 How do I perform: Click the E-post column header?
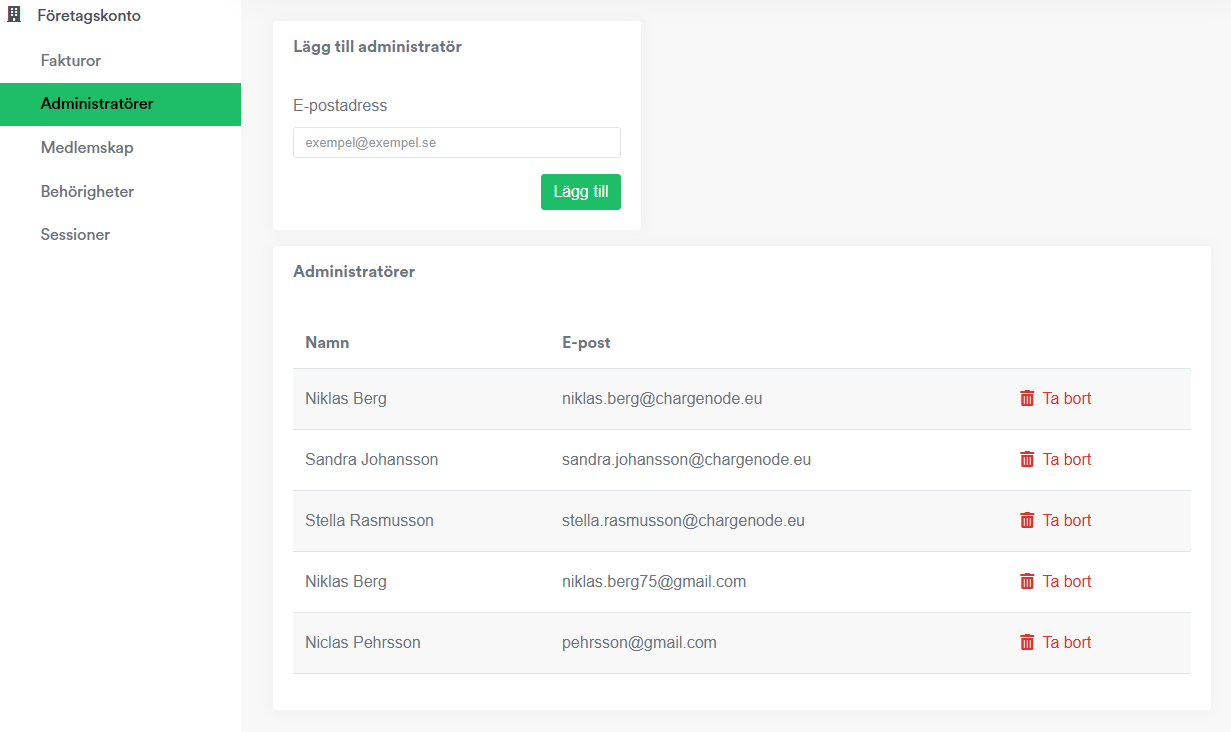point(586,343)
